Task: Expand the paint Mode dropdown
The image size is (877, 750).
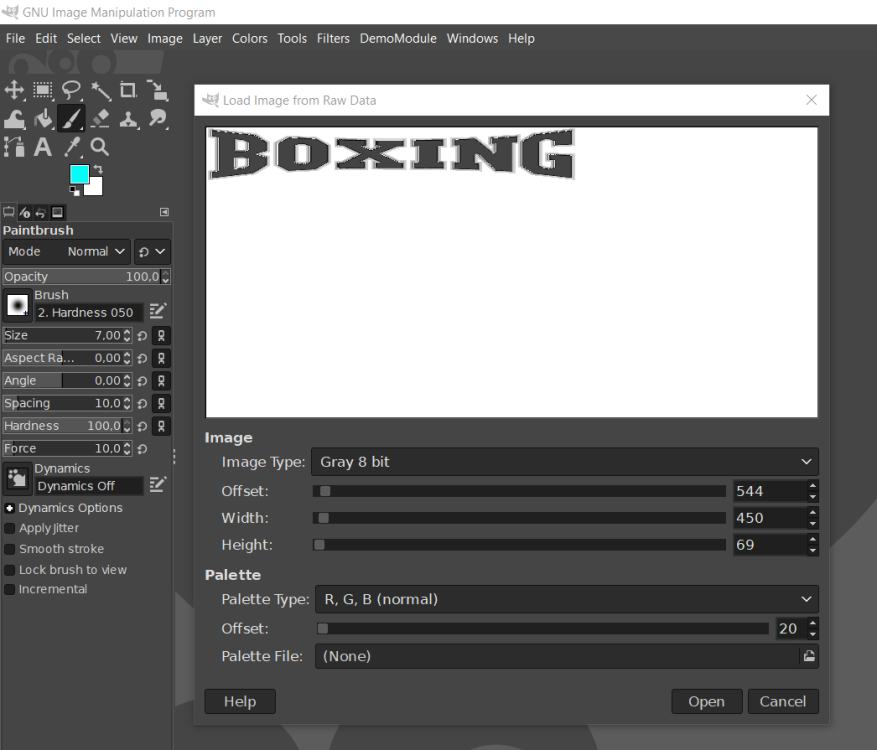Action: pyautogui.click(x=97, y=252)
